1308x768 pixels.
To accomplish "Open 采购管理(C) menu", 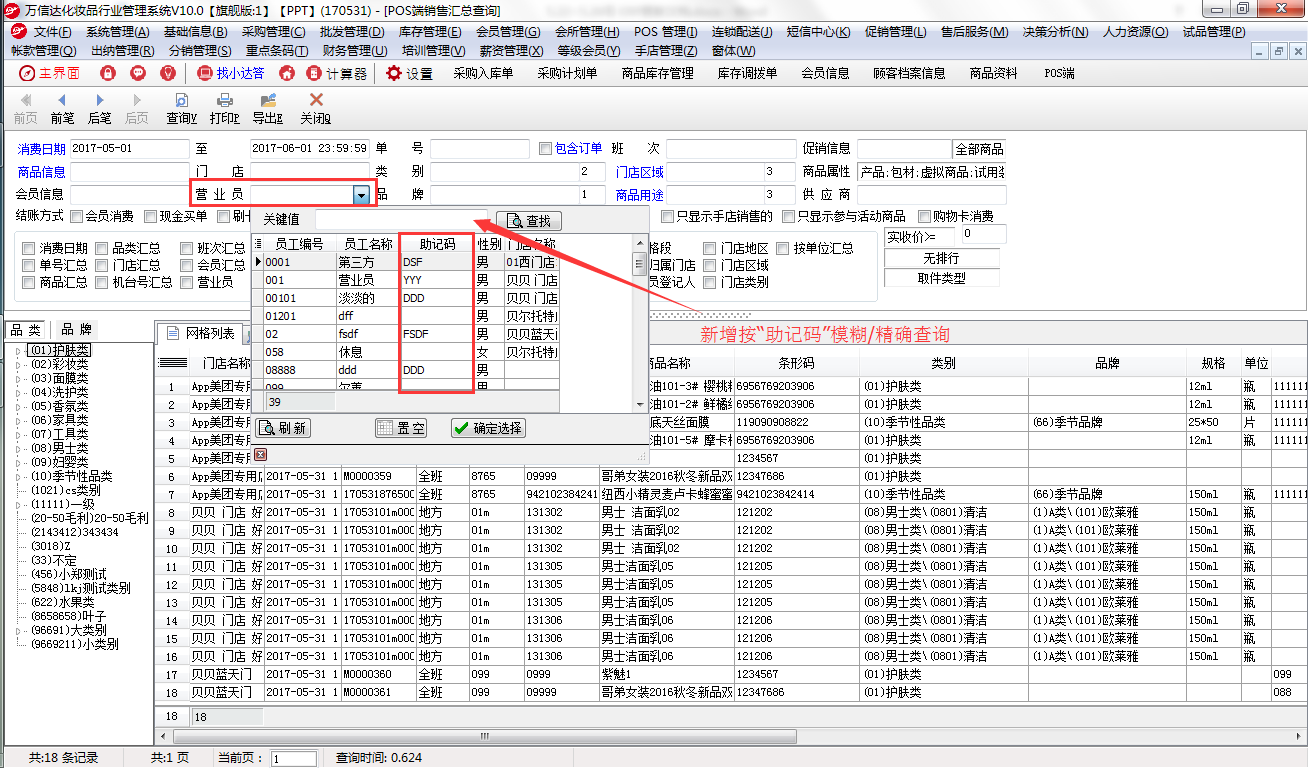I will click(274, 32).
